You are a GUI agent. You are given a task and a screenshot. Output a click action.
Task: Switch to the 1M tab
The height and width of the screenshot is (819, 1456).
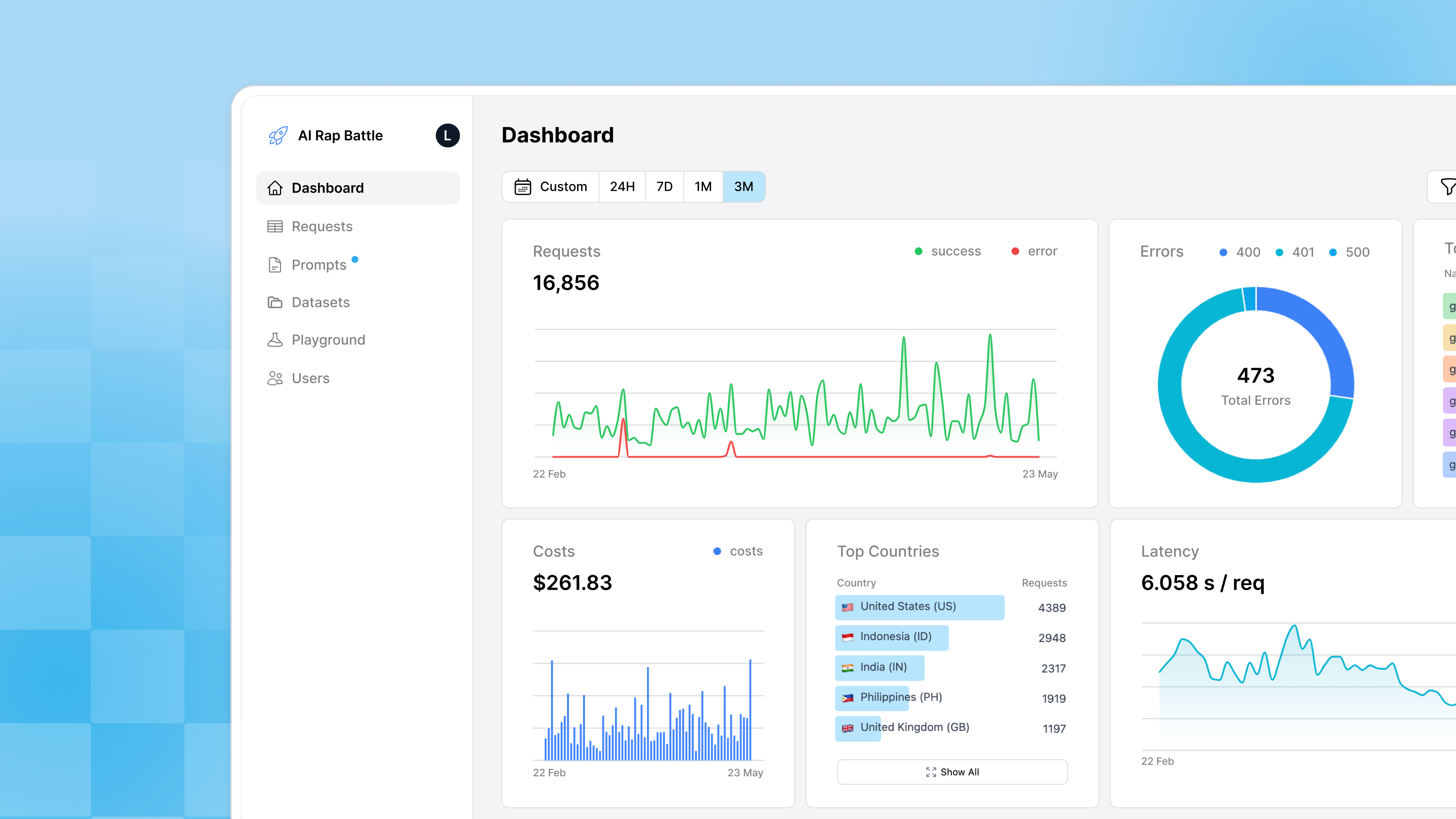(x=703, y=186)
